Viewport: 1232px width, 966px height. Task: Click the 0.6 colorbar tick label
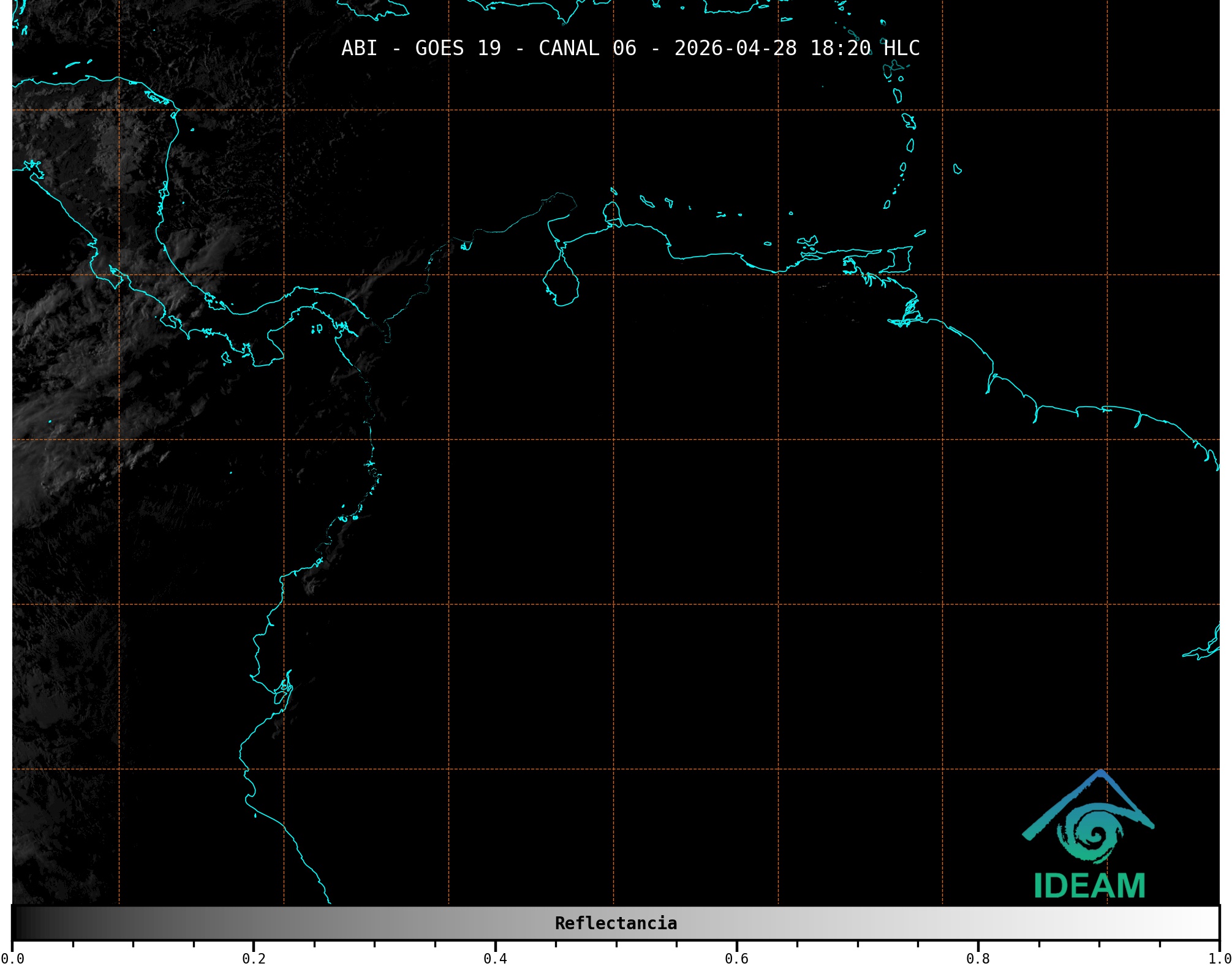click(x=736, y=958)
